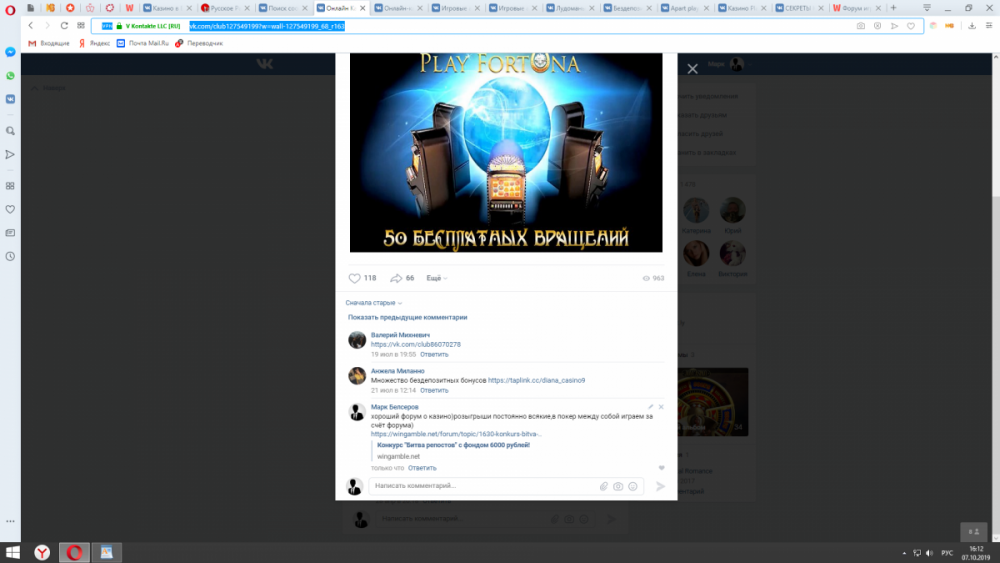Image resolution: width=1000 pixels, height=563 pixels.
Task: Reply to Валерий Михневич comment
Action: click(x=434, y=355)
